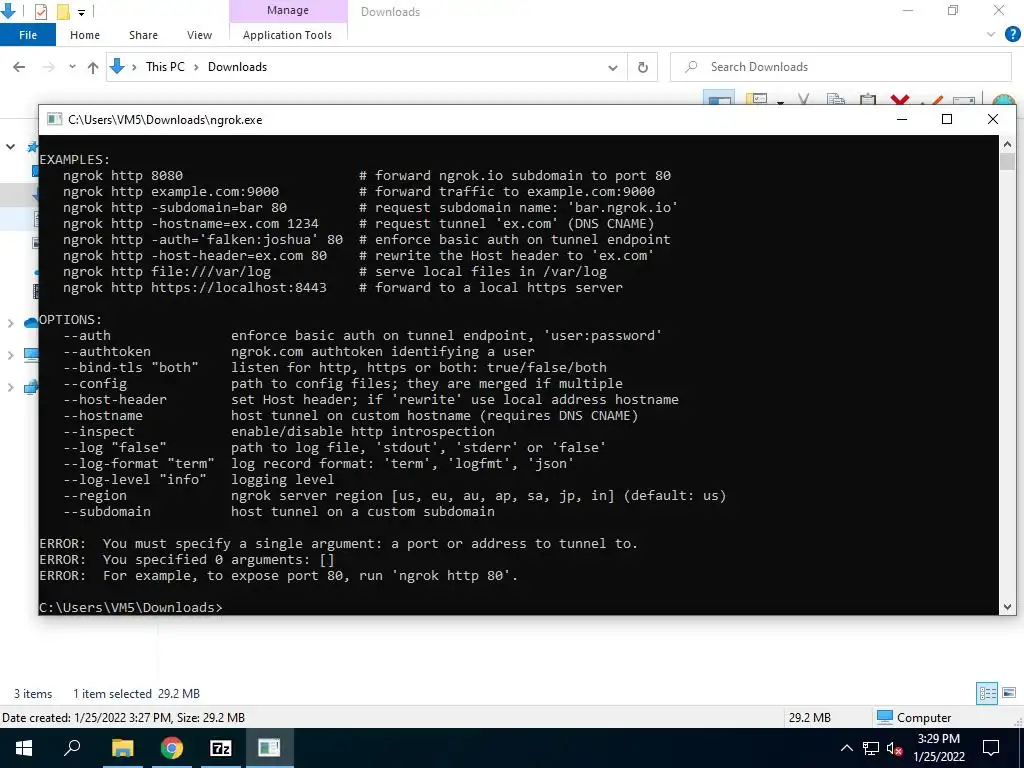1024x768 pixels.
Task: Click the console app taskbar button
Action: point(269,748)
